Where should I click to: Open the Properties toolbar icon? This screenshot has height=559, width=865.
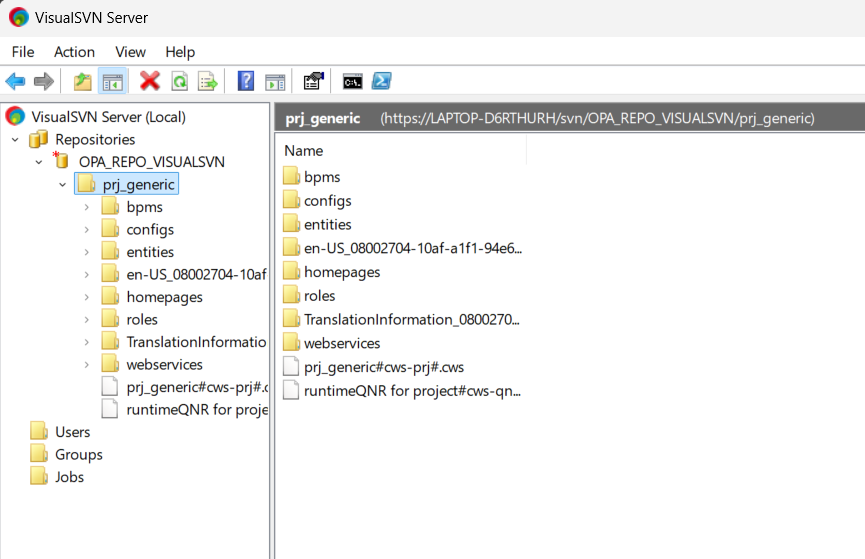[x=314, y=81]
